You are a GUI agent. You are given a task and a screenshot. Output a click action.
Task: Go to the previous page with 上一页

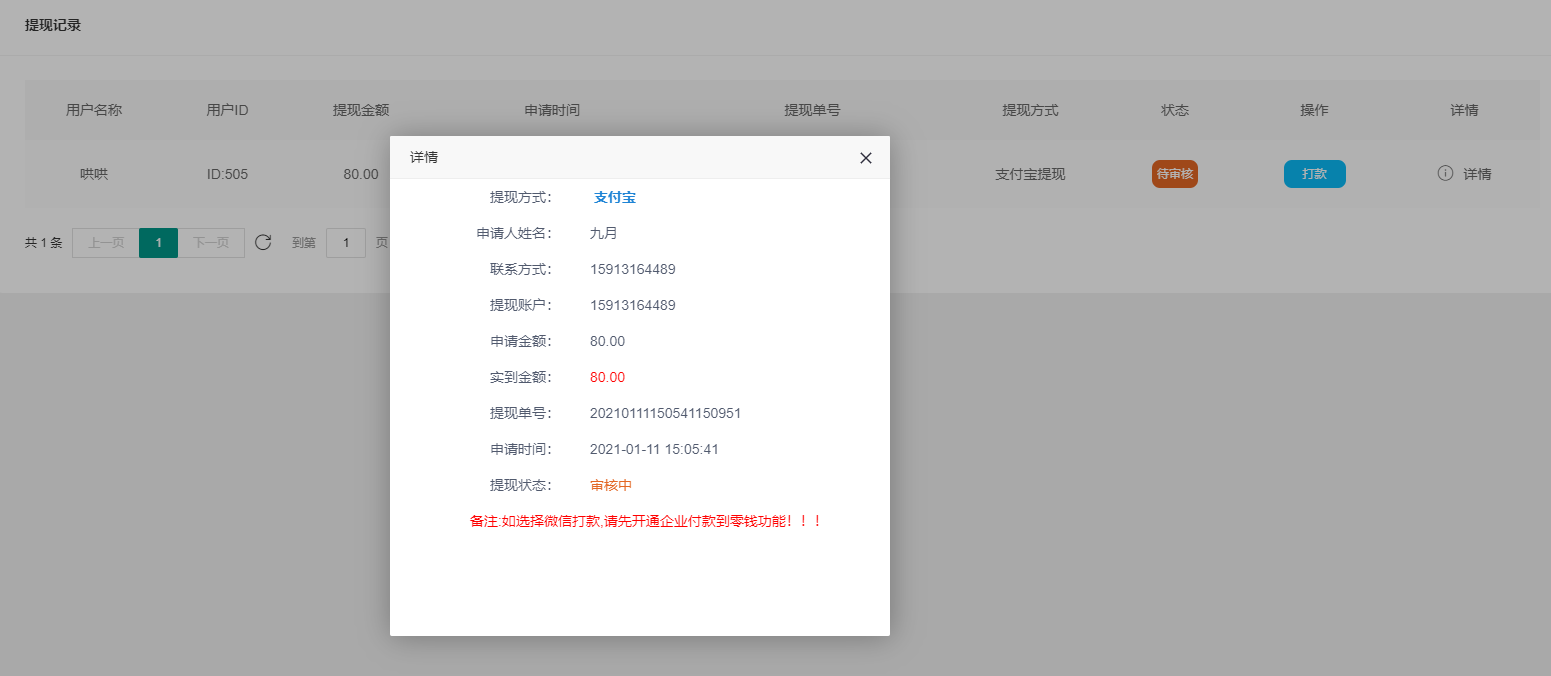click(106, 243)
